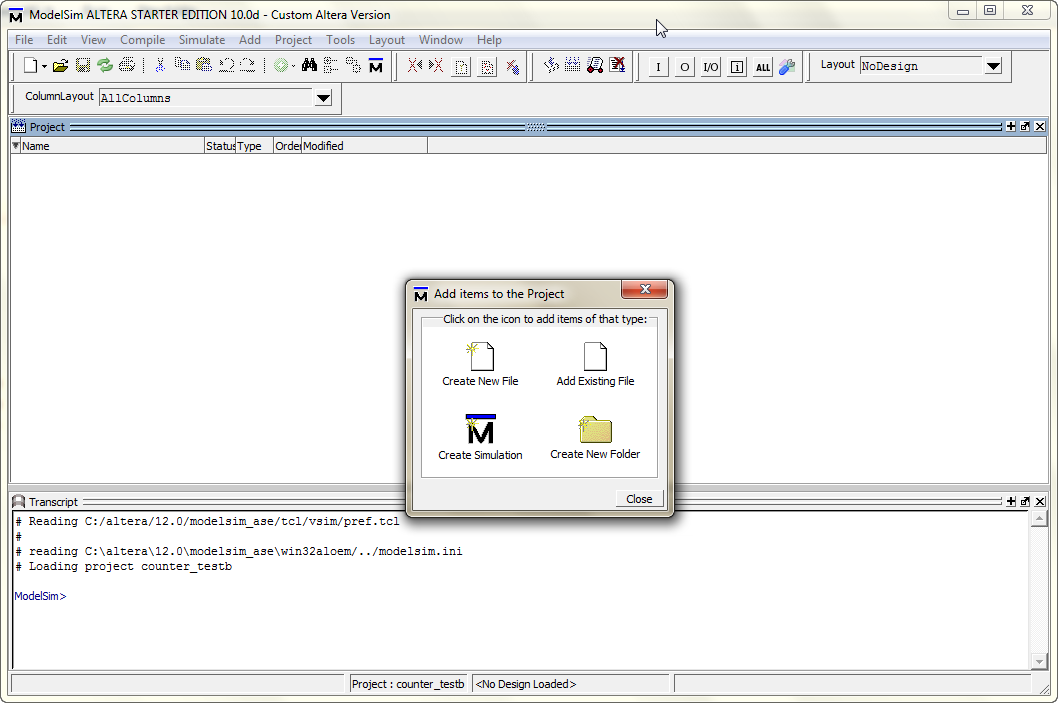
Task: Click the green Reload arrows icon
Action: pos(105,65)
